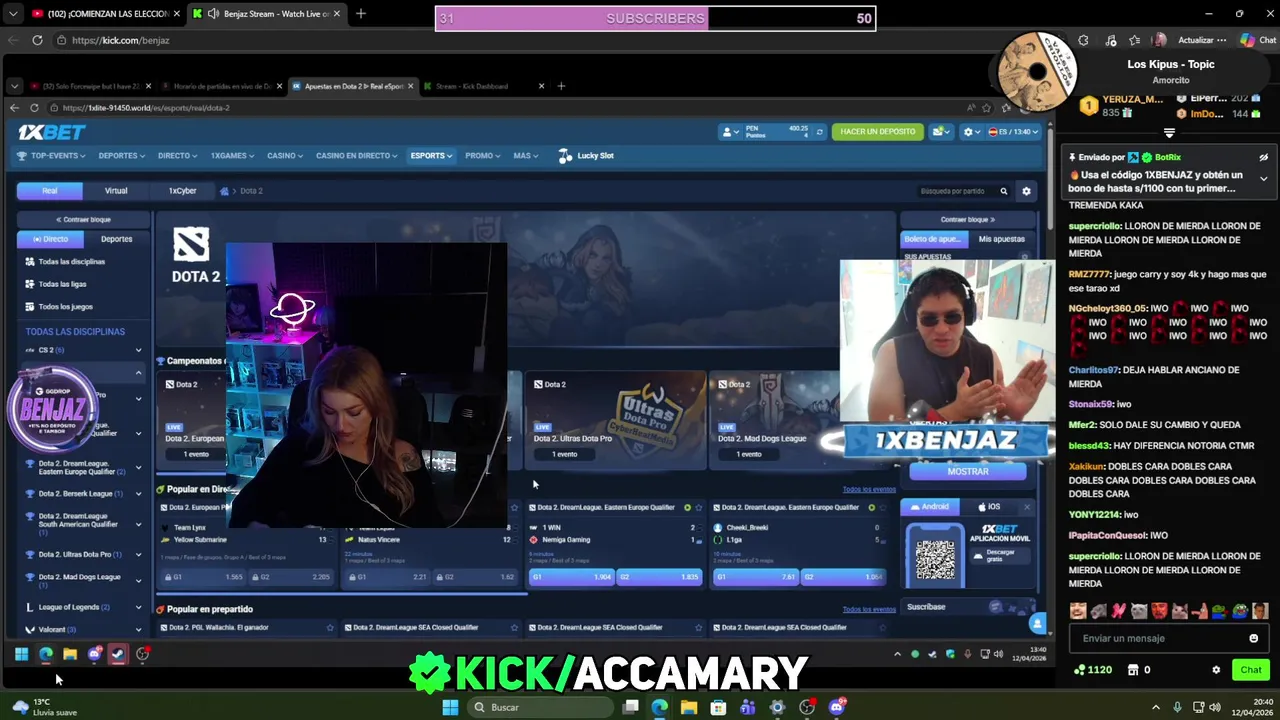Click the inner browser back arrow

[14, 108]
